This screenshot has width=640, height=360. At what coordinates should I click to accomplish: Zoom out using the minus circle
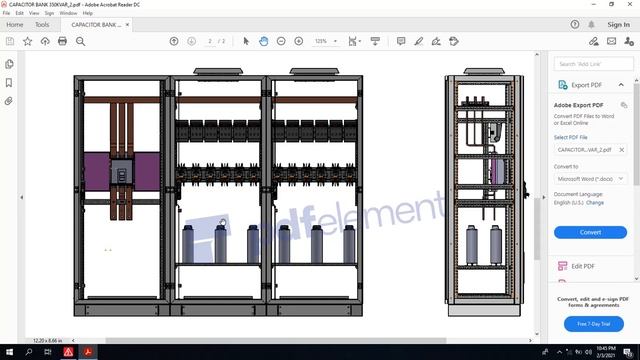click(281, 41)
